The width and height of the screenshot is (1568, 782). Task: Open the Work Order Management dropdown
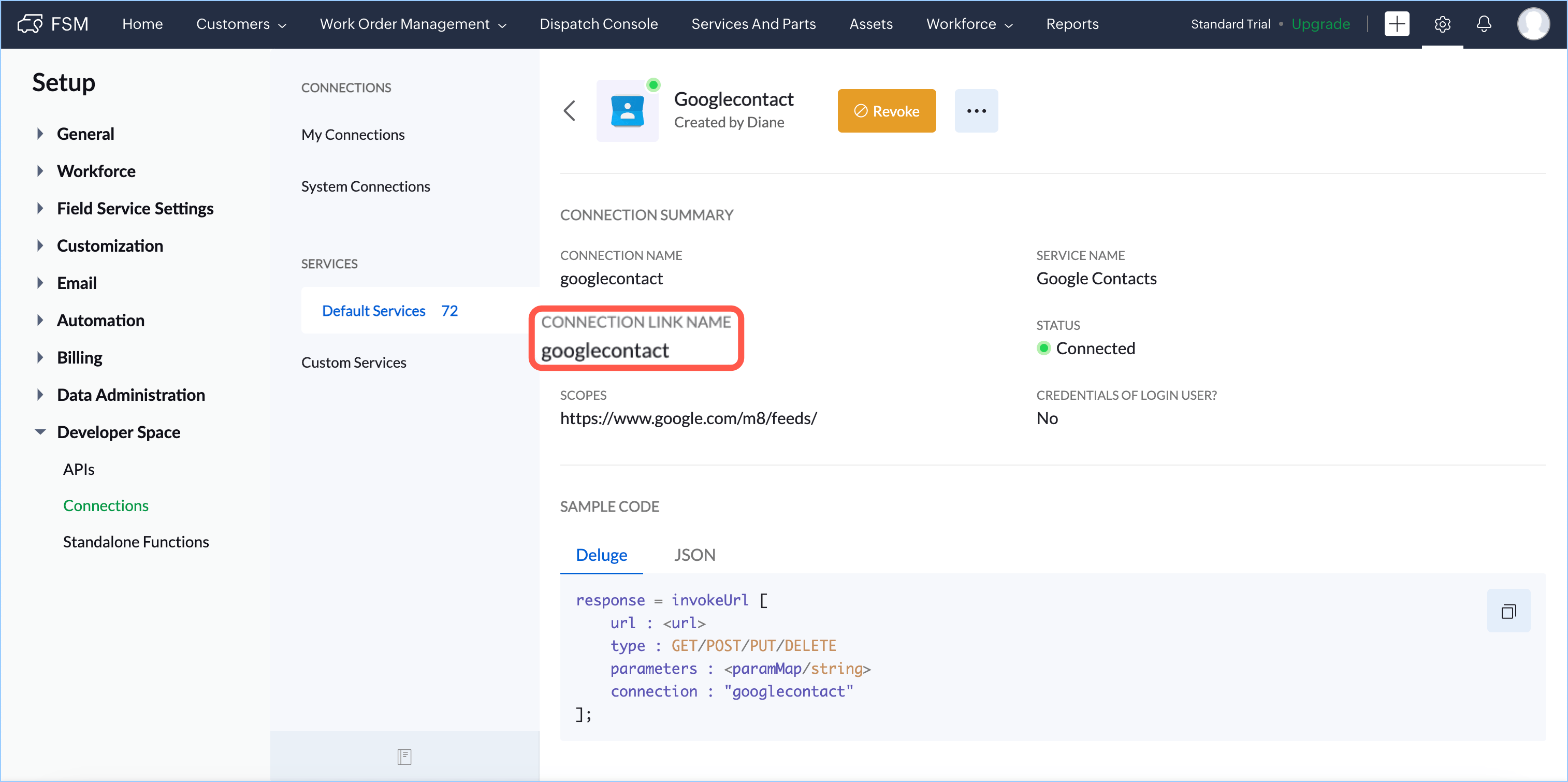[x=413, y=24]
